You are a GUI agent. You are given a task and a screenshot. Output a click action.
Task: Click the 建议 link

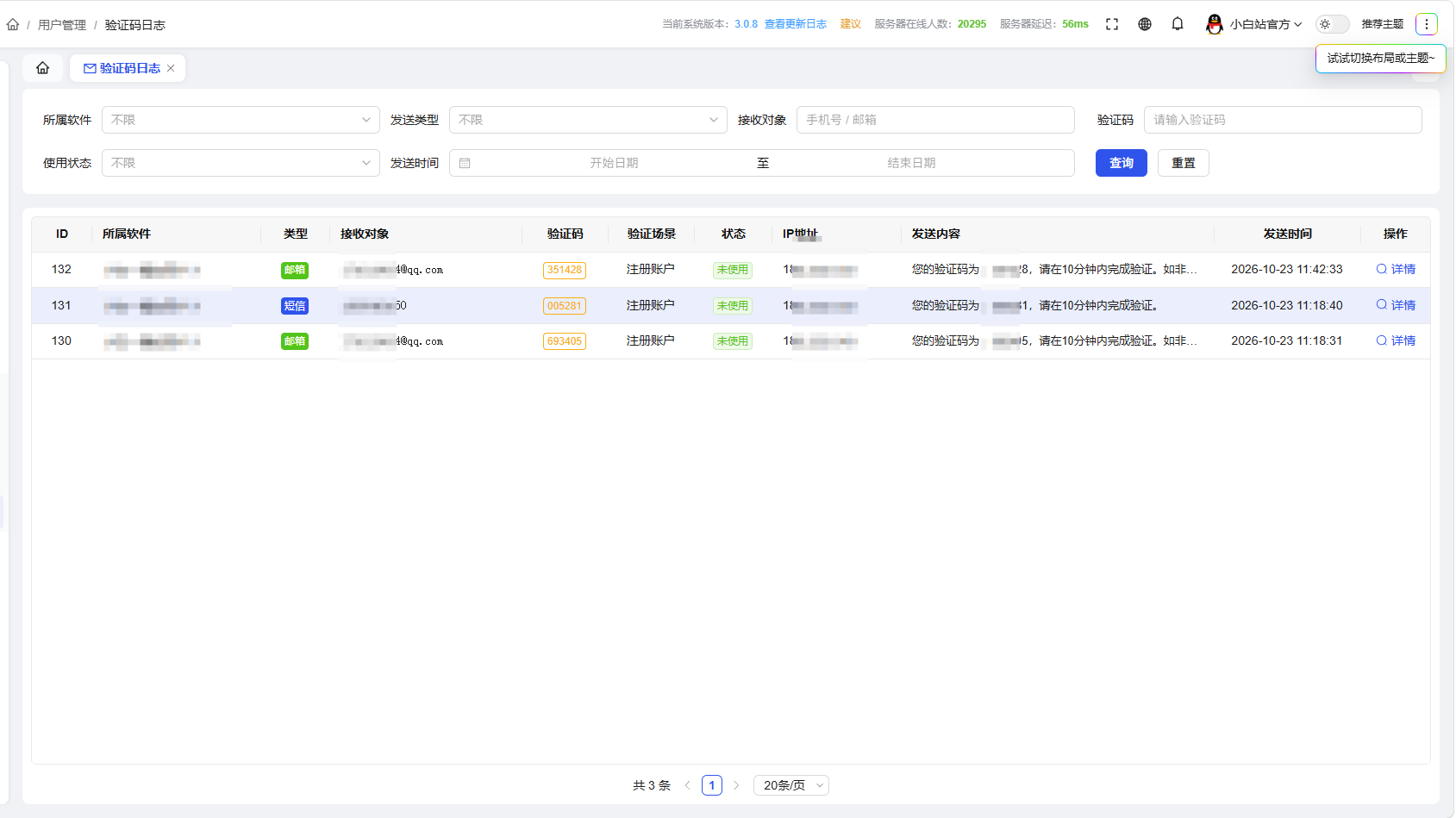pyautogui.click(x=851, y=24)
